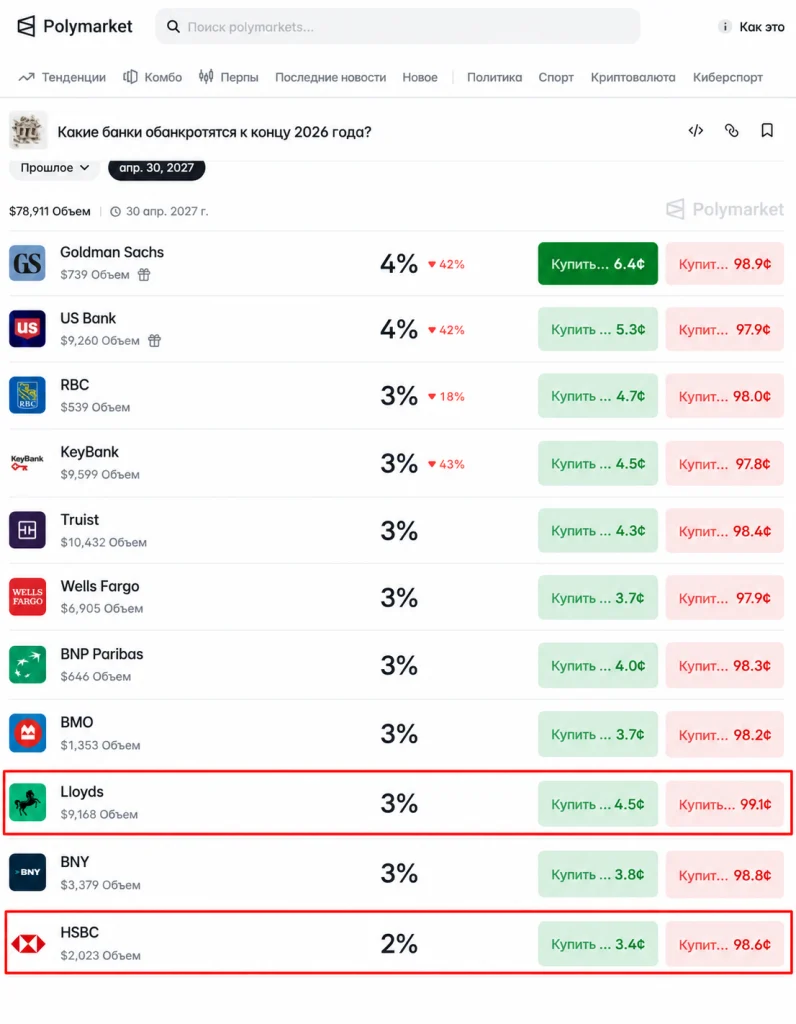Copy market link via chain icon
796x1024 pixels.
731,131
